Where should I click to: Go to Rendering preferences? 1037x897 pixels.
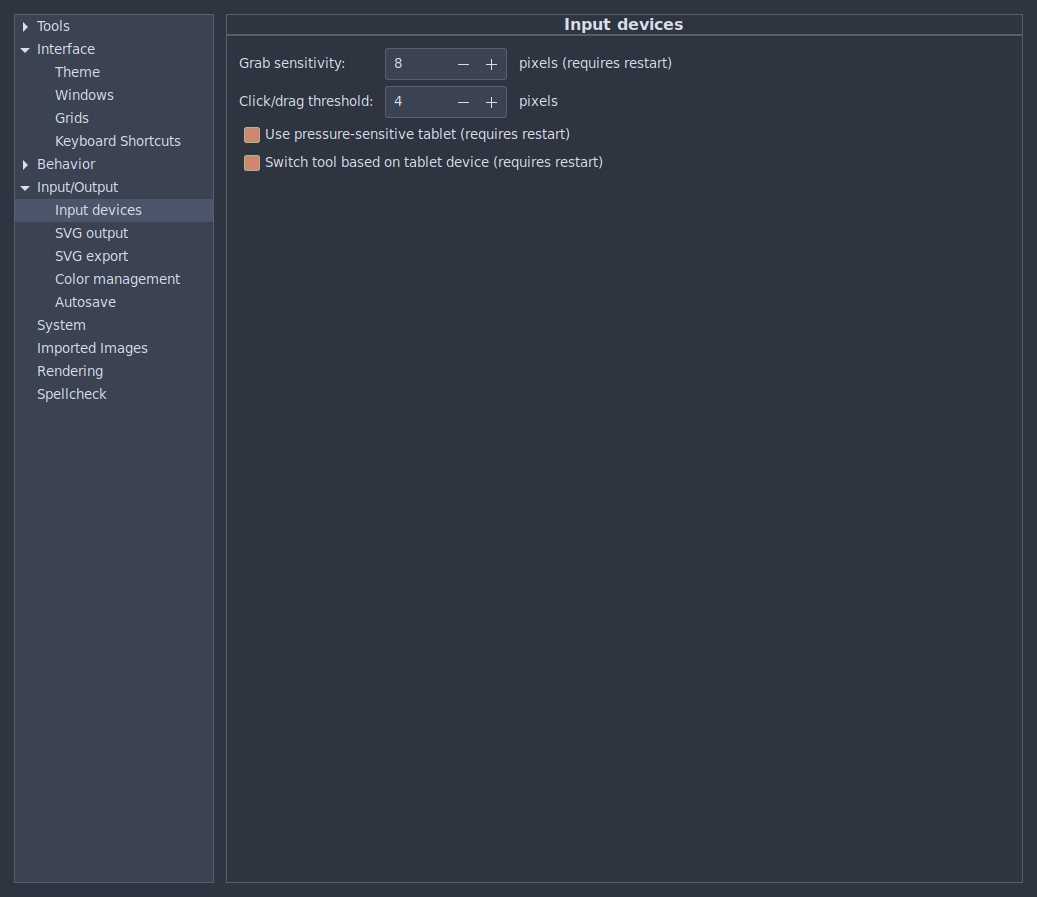tap(70, 371)
